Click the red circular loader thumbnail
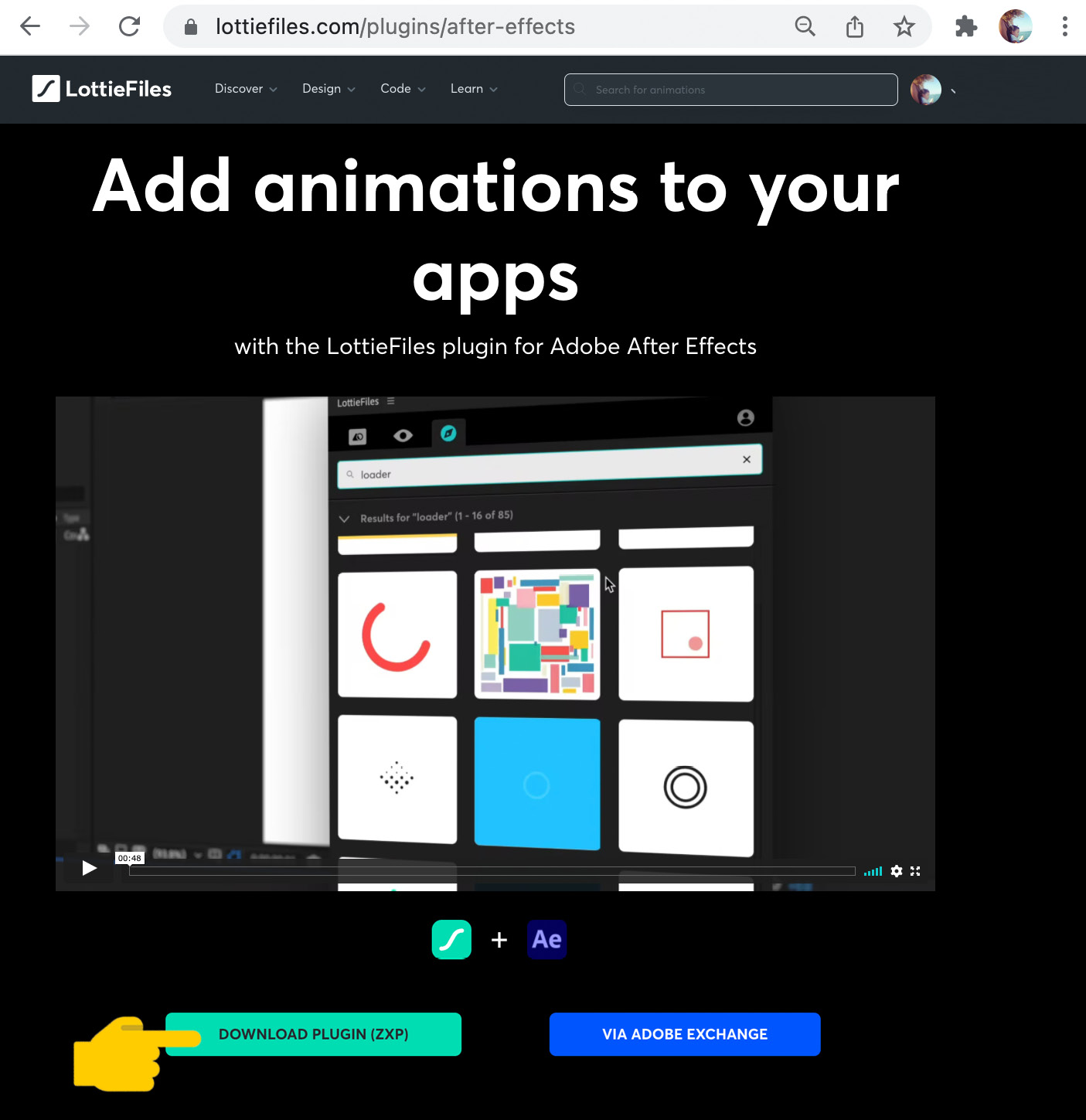The image size is (1086, 1120). (x=397, y=635)
